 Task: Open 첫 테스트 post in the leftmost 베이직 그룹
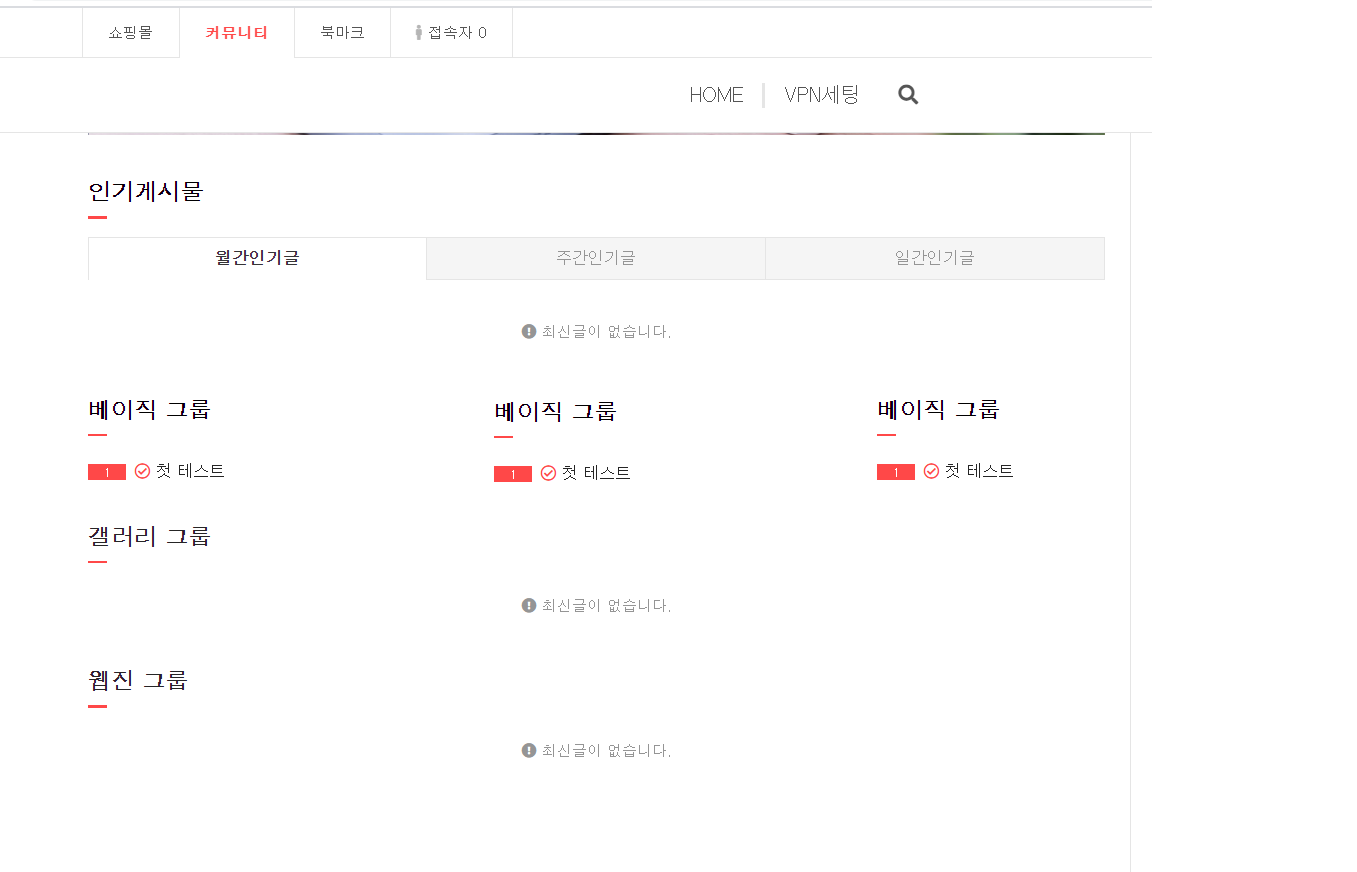(x=190, y=471)
